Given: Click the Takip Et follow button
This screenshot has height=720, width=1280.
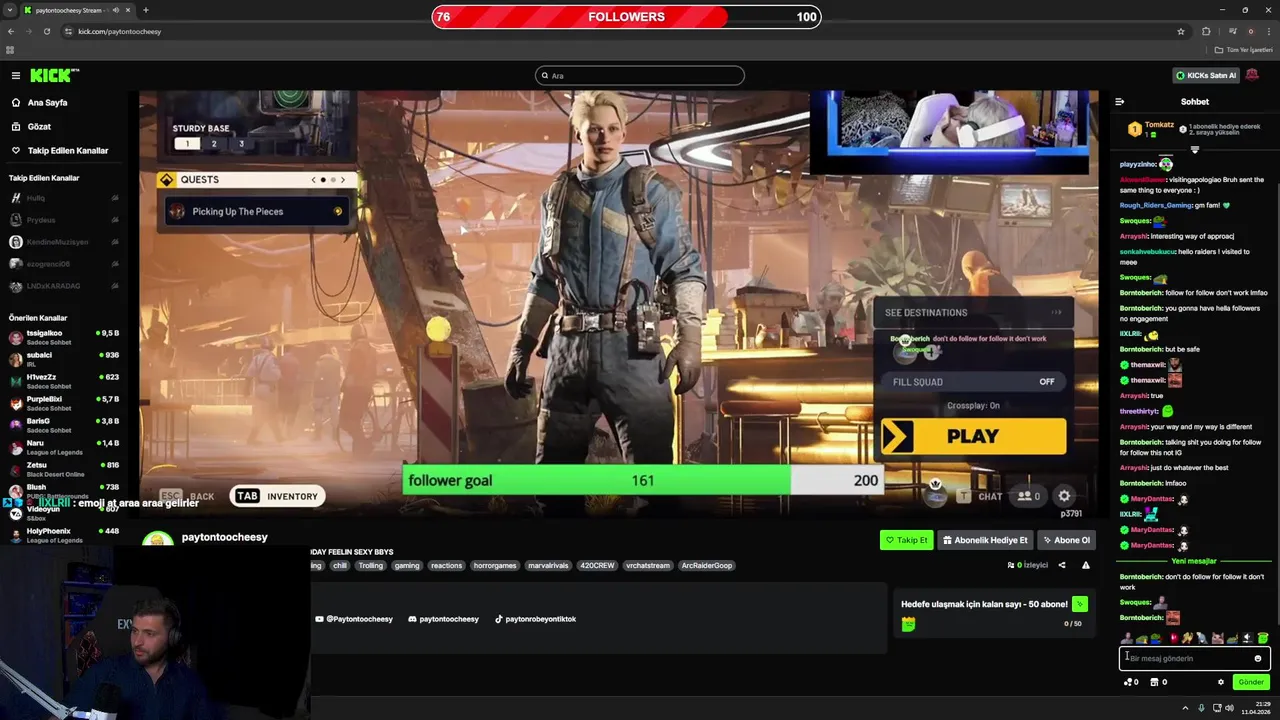Looking at the screenshot, I should coord(906,540).
